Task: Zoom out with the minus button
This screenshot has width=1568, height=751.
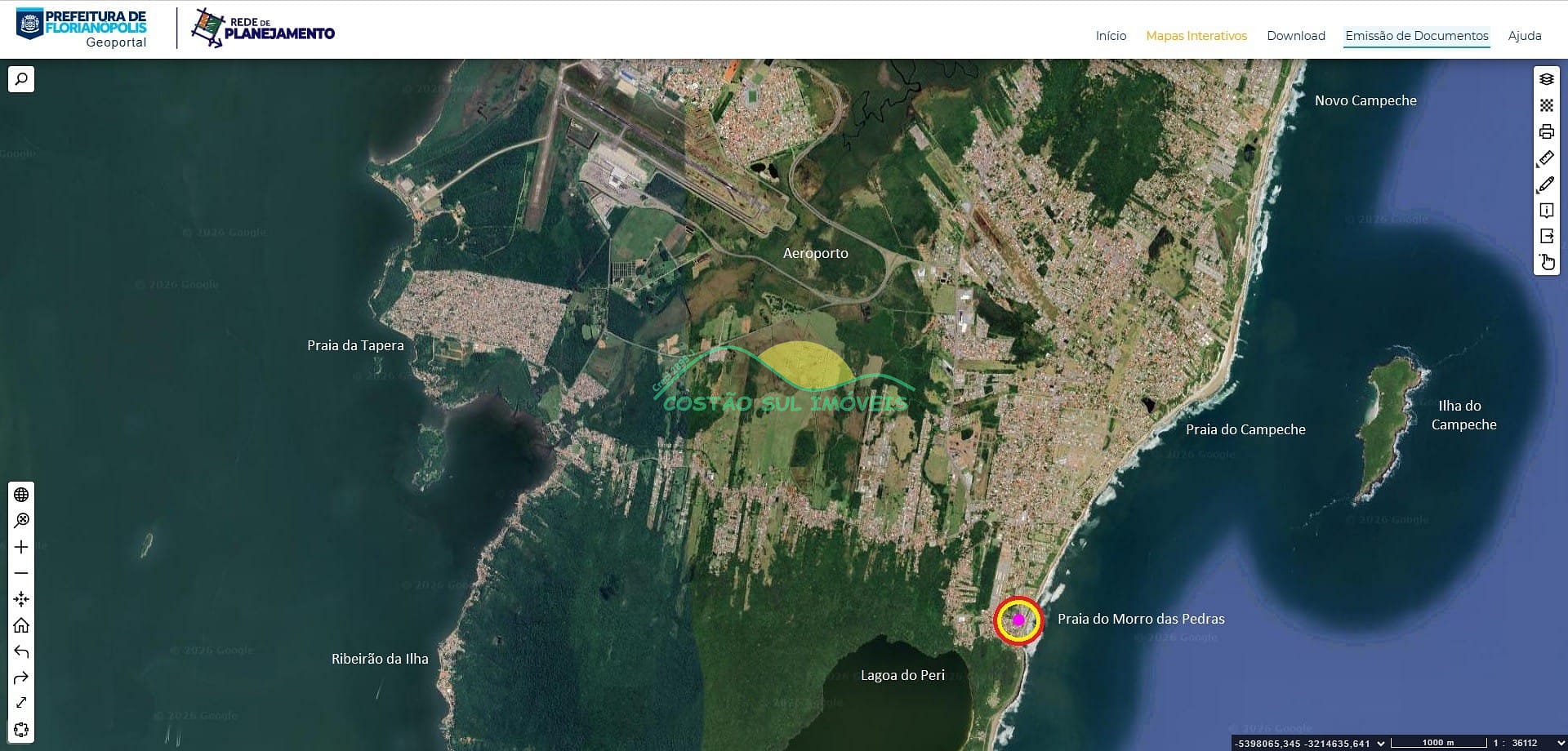Action: [x=21, y=573]
